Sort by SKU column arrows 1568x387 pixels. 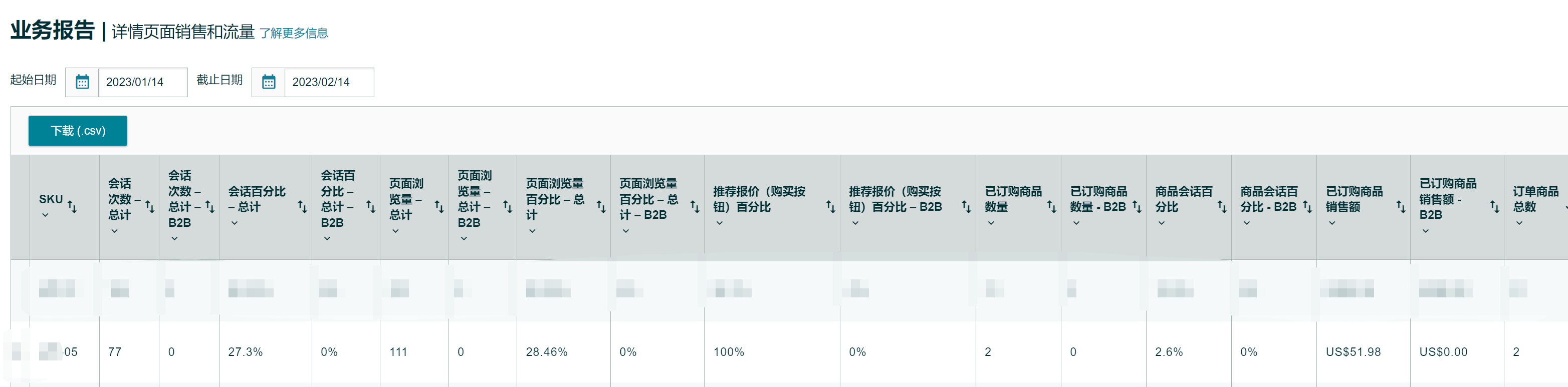coord(72,207)
